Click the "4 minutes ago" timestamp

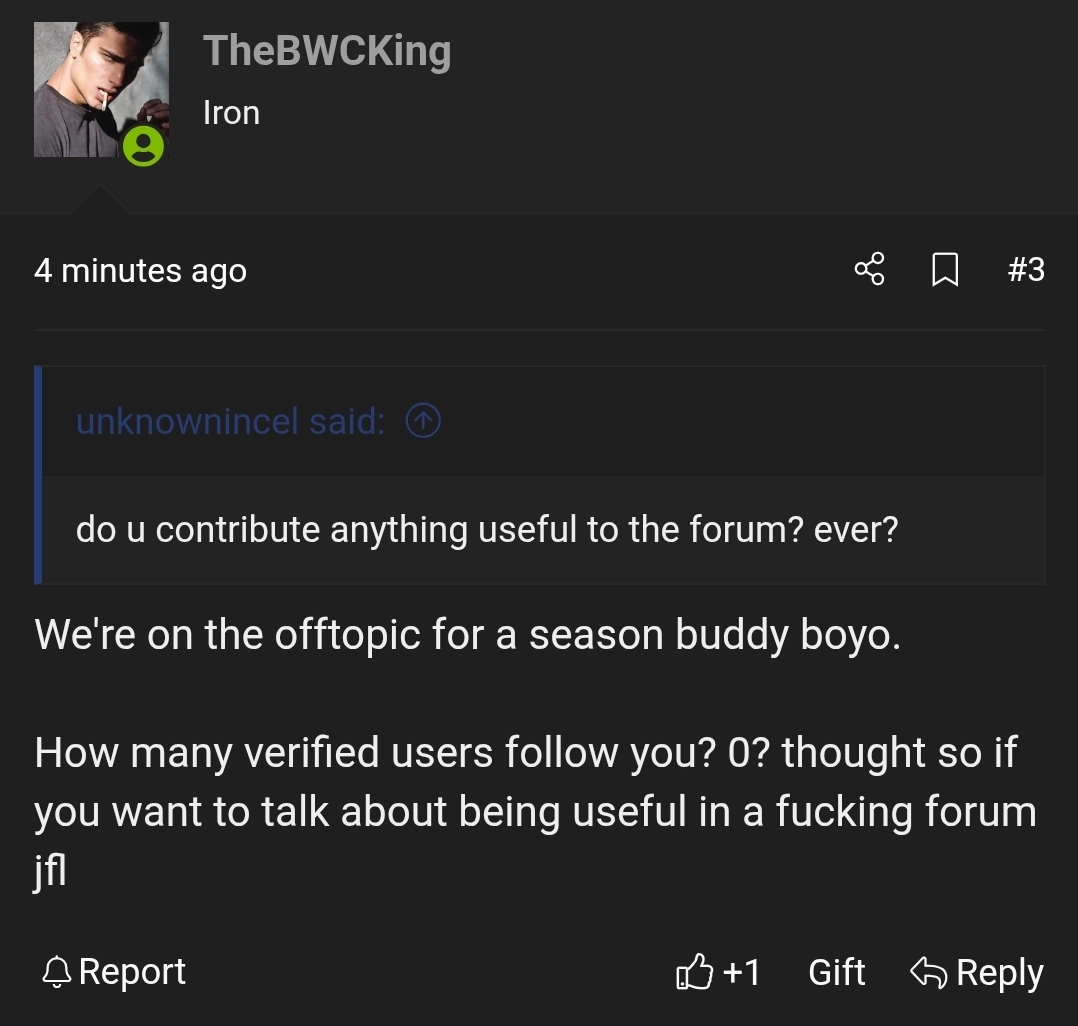[140, 270]
